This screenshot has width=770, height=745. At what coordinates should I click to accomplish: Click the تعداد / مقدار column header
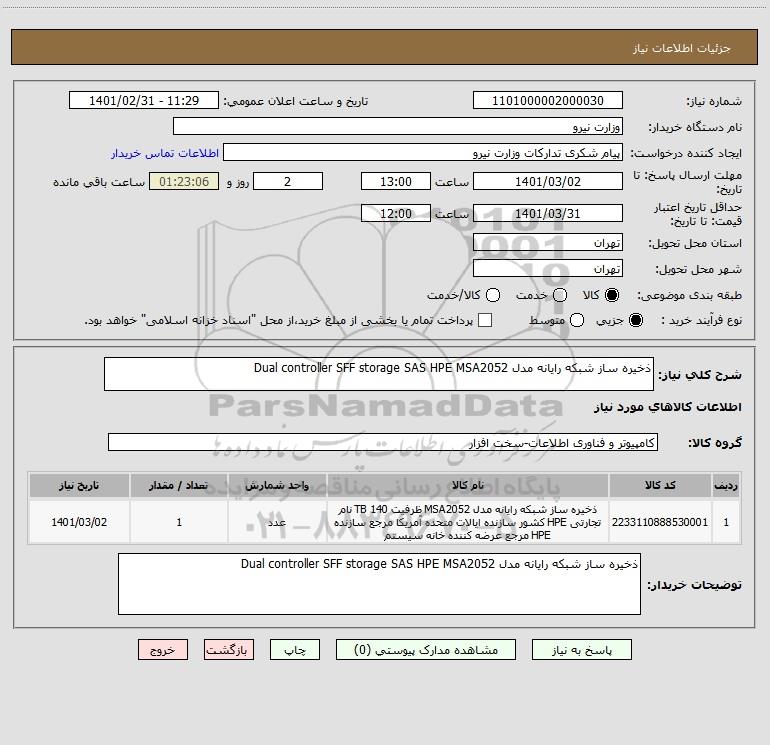click(179, 485)
